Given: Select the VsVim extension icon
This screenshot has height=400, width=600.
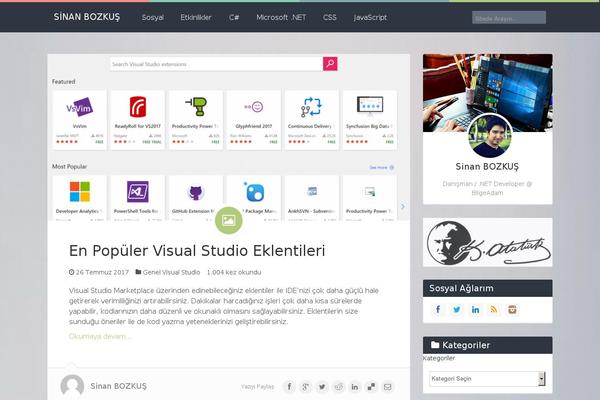Looking at the screenshot, I should tap(80, 107).
